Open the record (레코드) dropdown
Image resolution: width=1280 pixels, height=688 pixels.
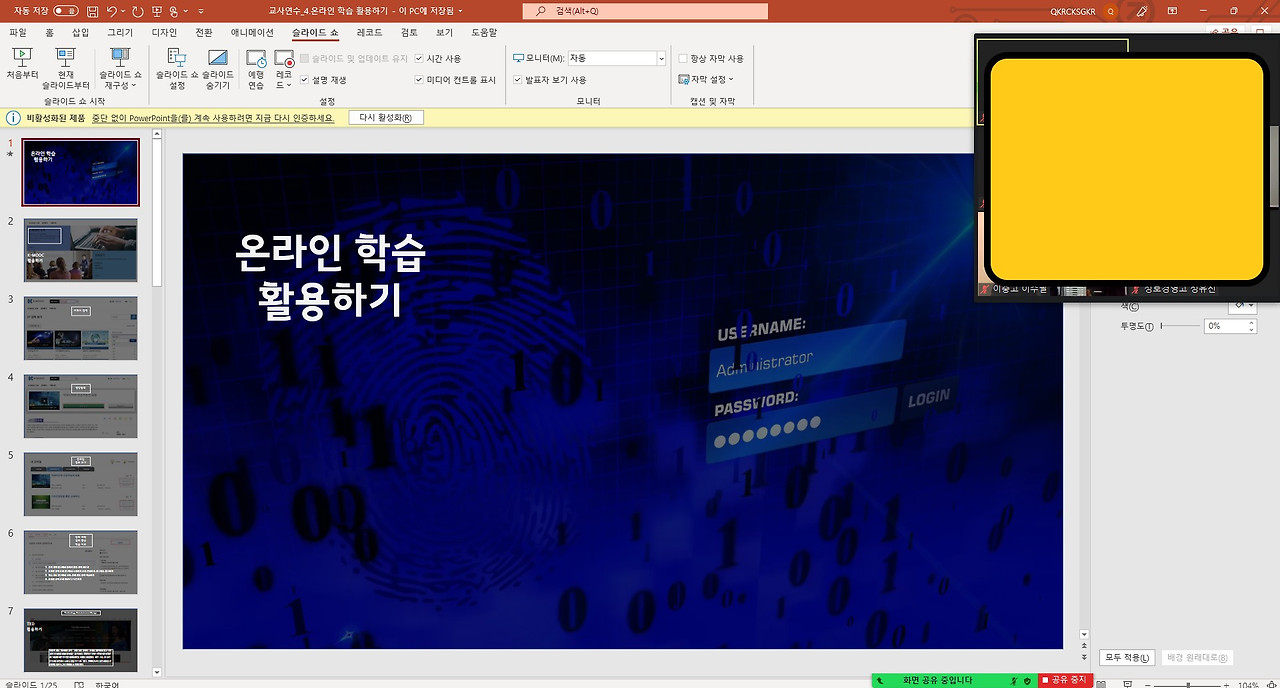[284, 68]
